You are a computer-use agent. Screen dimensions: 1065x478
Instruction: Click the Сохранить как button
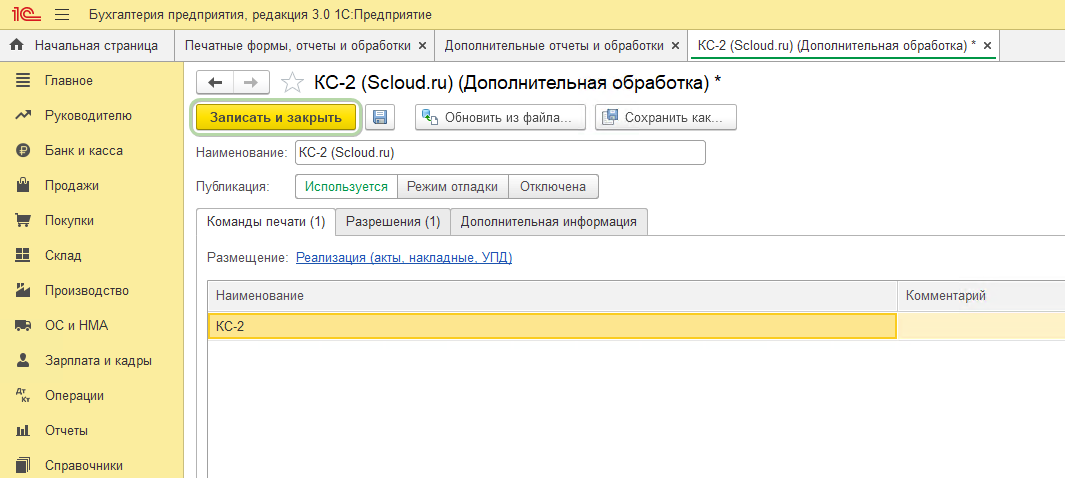(x=666, y=117)
